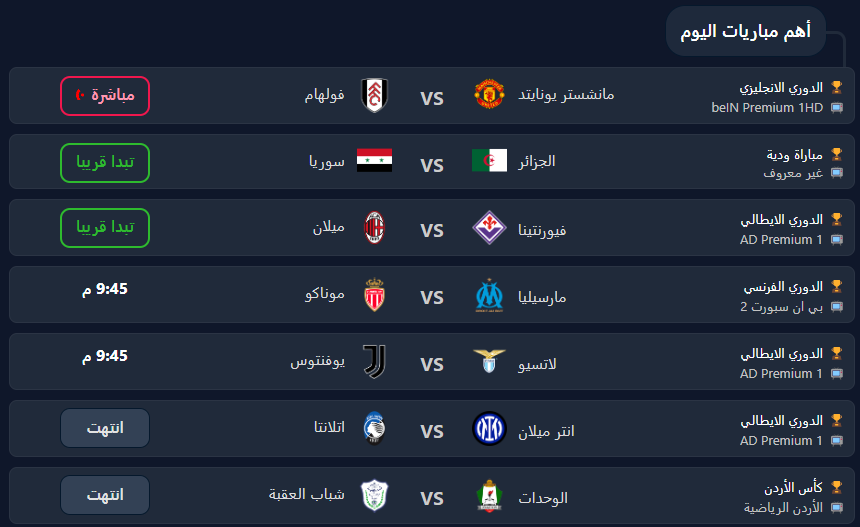This screenshot has width=860, height=527.
Task: Click trophy icon beside كأس الأردن
Action: click(x=836, y=486)
